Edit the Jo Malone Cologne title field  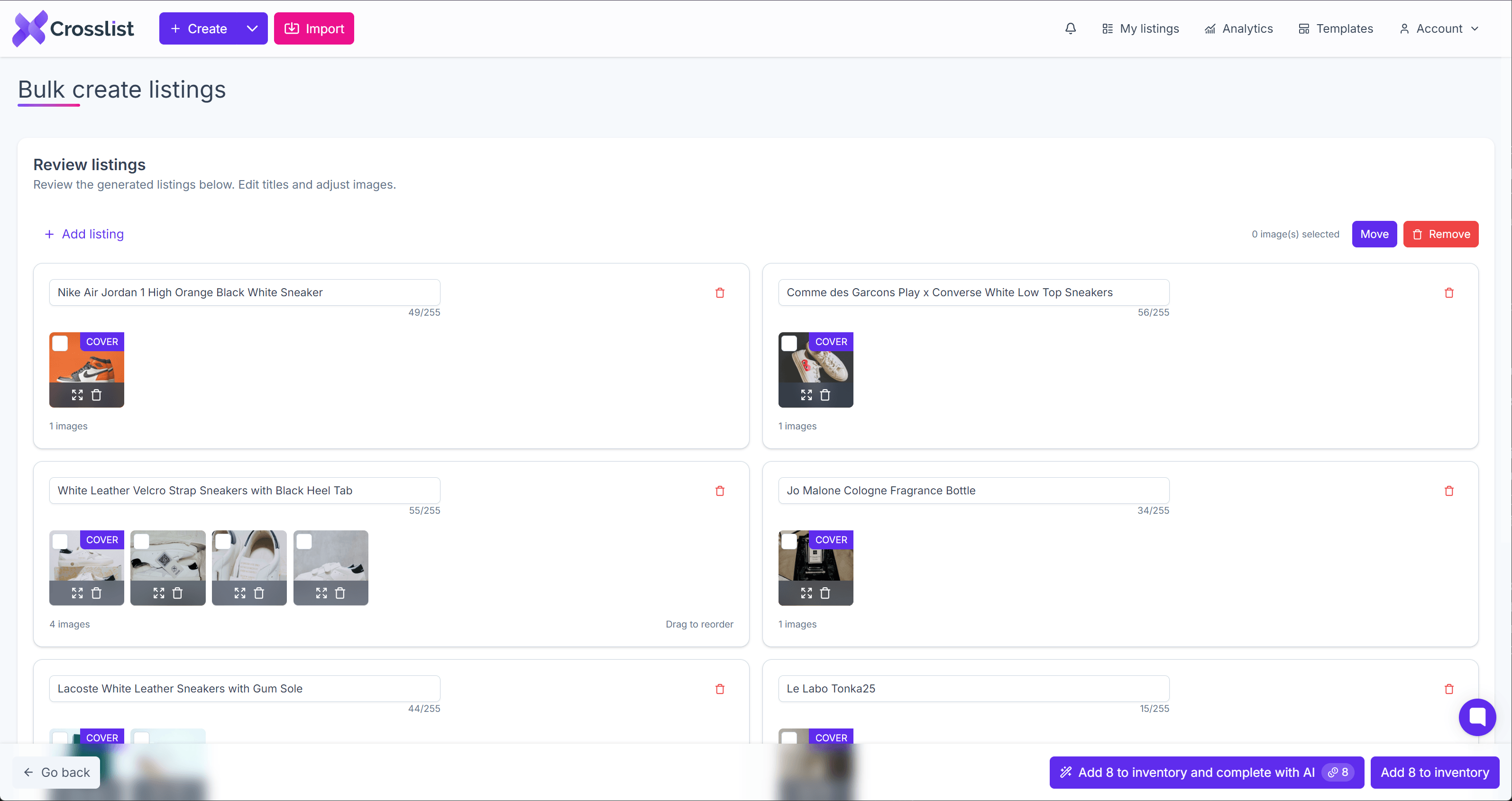coord(974,491)
